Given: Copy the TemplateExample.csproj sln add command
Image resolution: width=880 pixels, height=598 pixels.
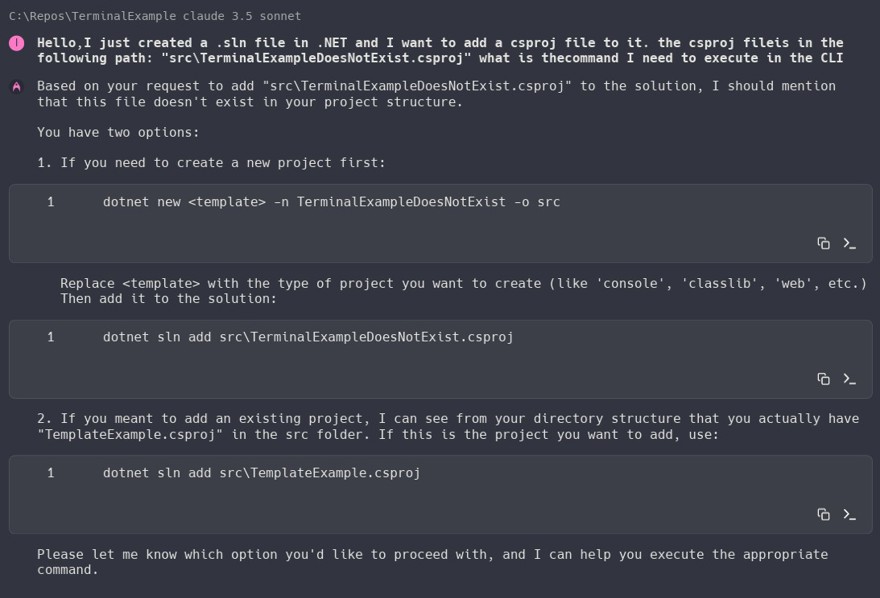Looking at the screenshot, I should (x=823, y=514).
